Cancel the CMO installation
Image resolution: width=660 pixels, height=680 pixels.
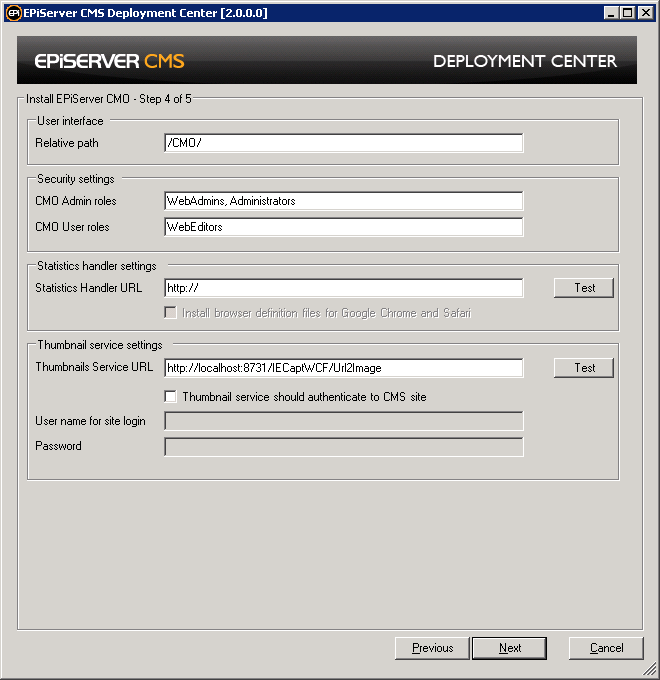[606, 648]
